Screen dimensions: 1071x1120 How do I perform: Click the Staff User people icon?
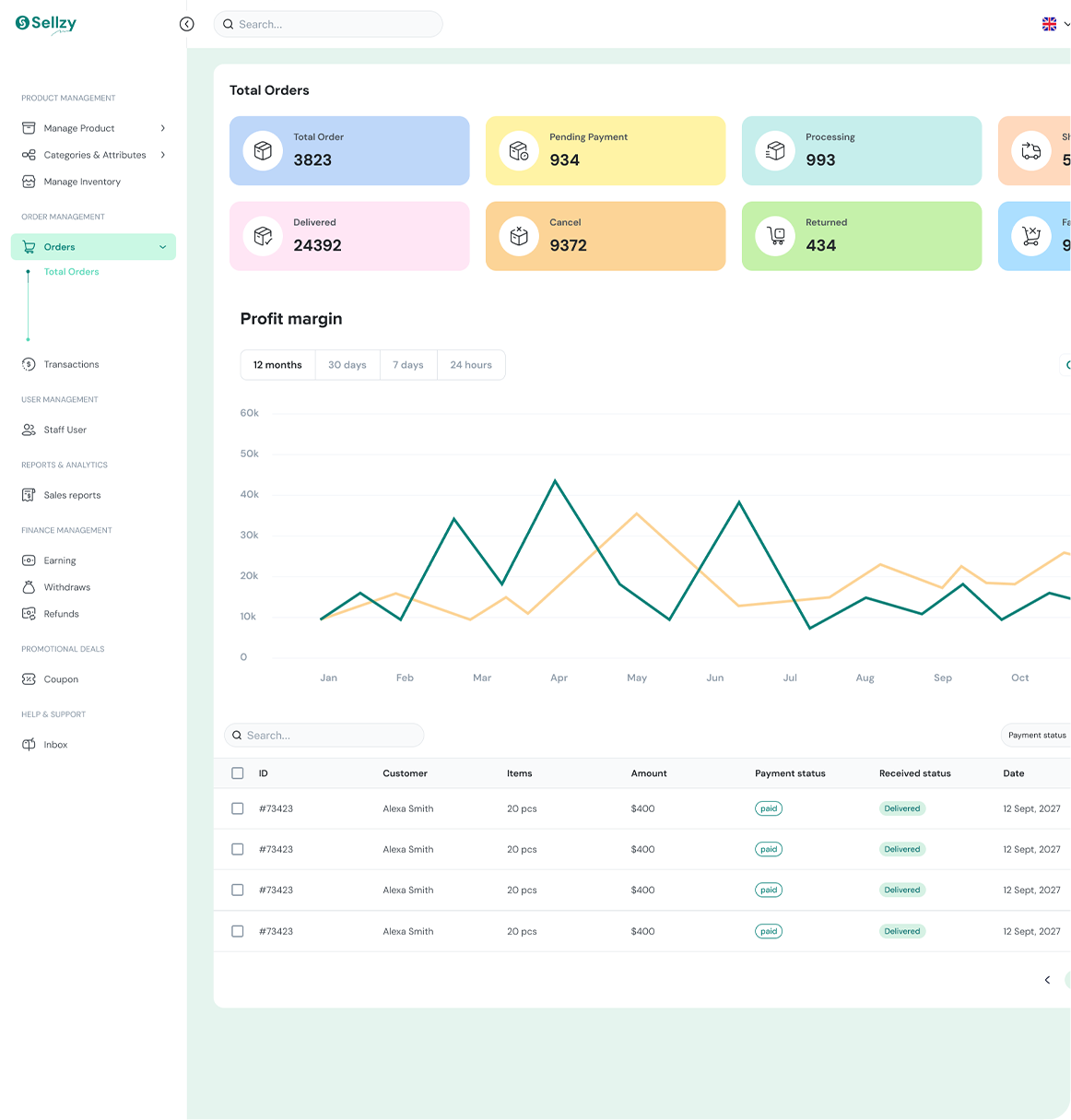pyautogui.click(x=29, y=430)
